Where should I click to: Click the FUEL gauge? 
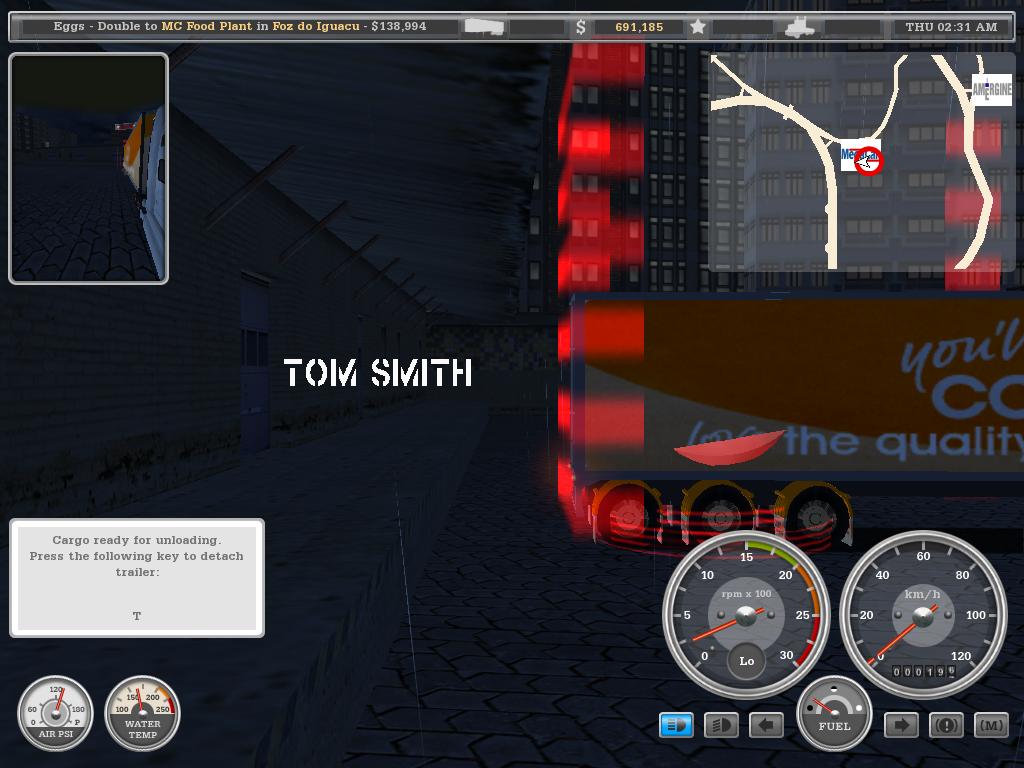(x=834, y=713)
